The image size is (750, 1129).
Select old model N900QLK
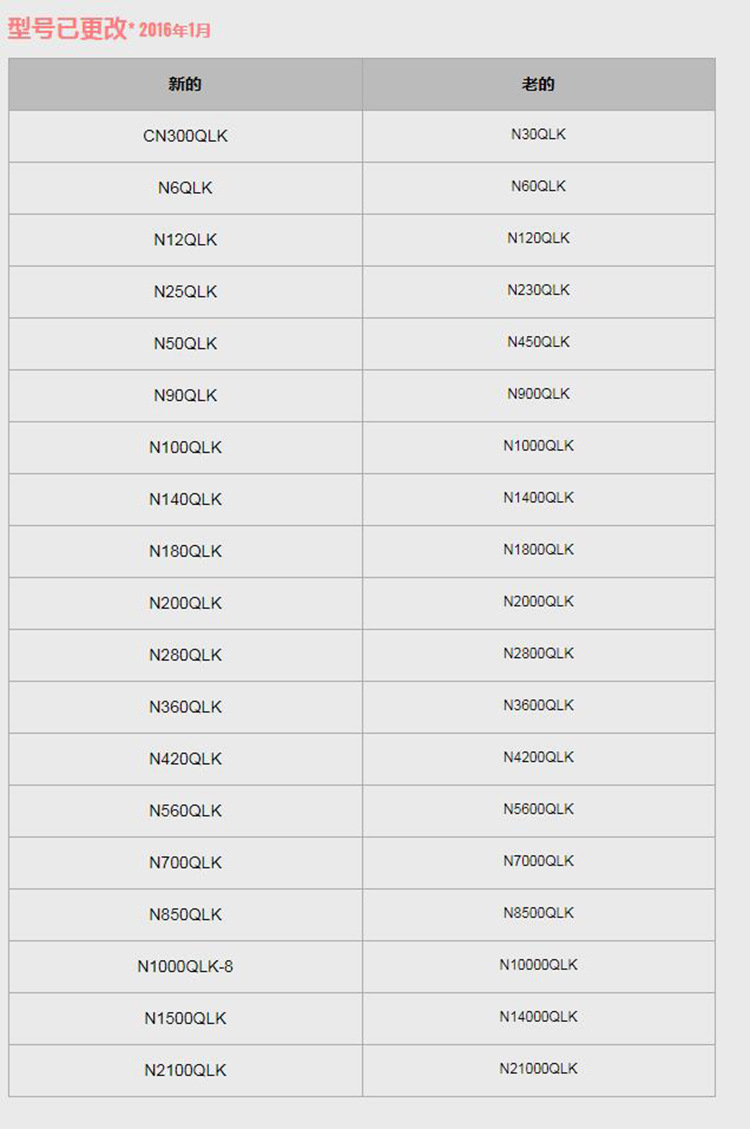tap(538, 394)
